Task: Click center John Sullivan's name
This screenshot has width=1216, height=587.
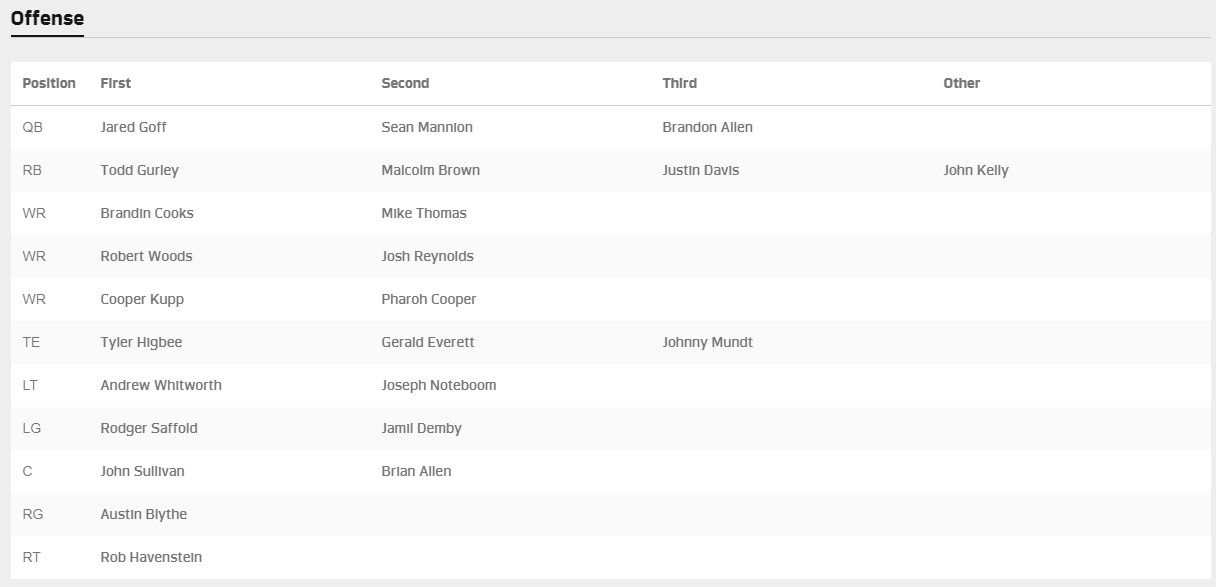Action: point(142,471)
